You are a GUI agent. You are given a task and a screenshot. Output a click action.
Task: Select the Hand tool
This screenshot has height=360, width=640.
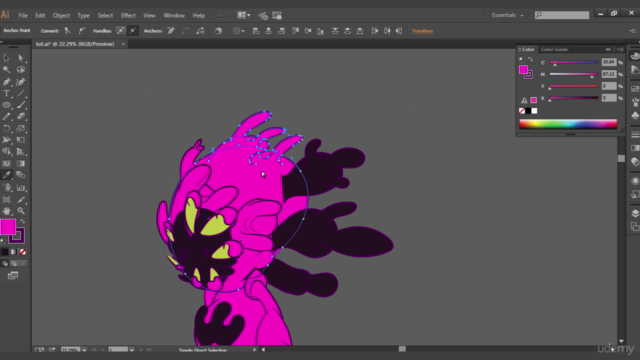[x=7, y=211]
